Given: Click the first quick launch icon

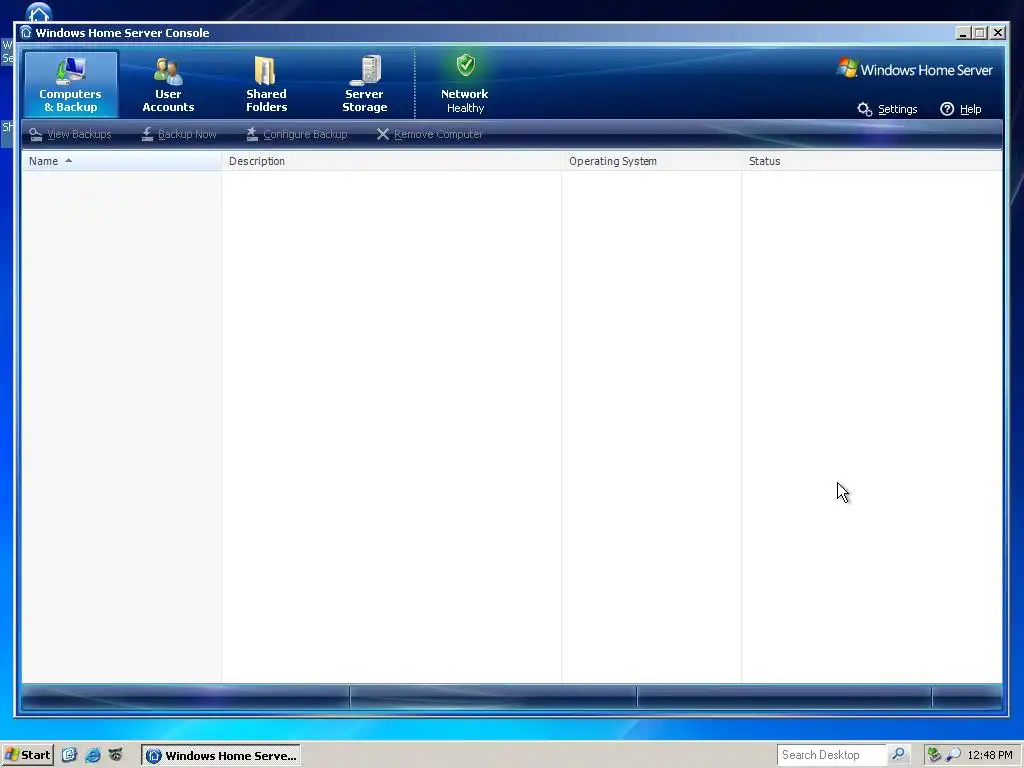Looking at the screenshot, I should [x=69, y=755].
